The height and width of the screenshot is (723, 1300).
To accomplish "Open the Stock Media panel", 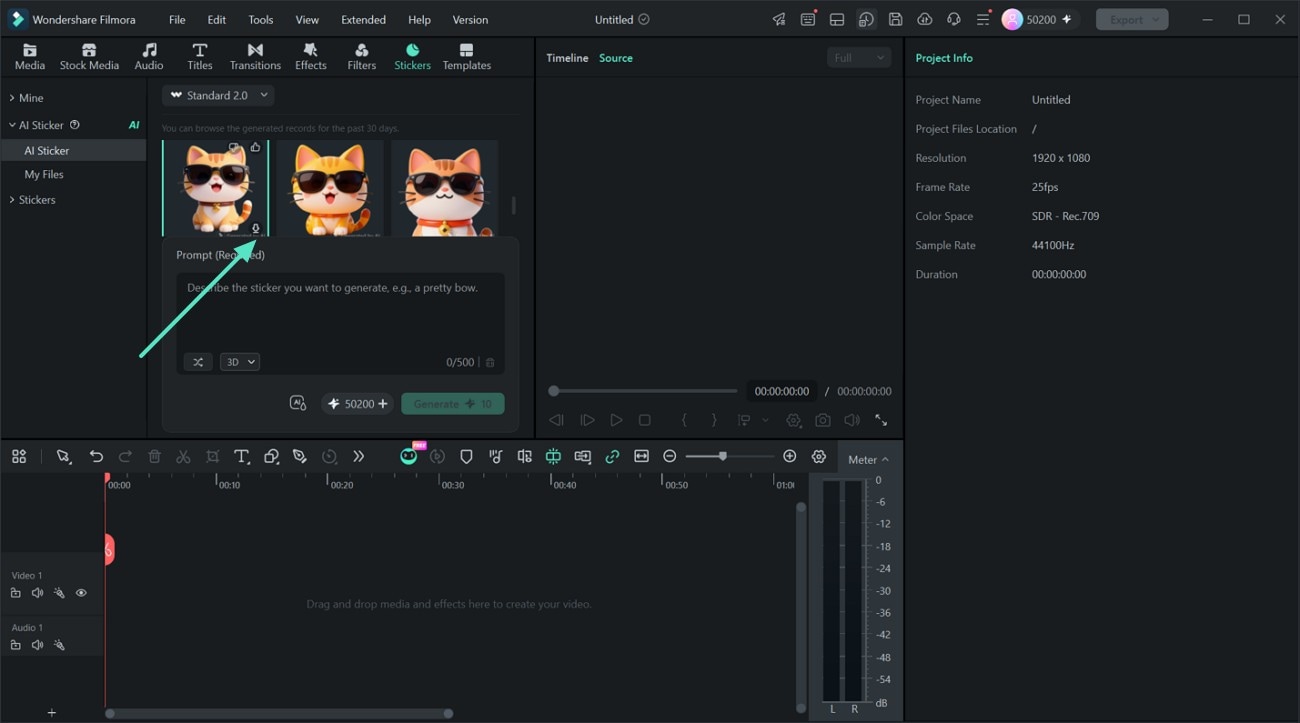I will pos(89,57).
